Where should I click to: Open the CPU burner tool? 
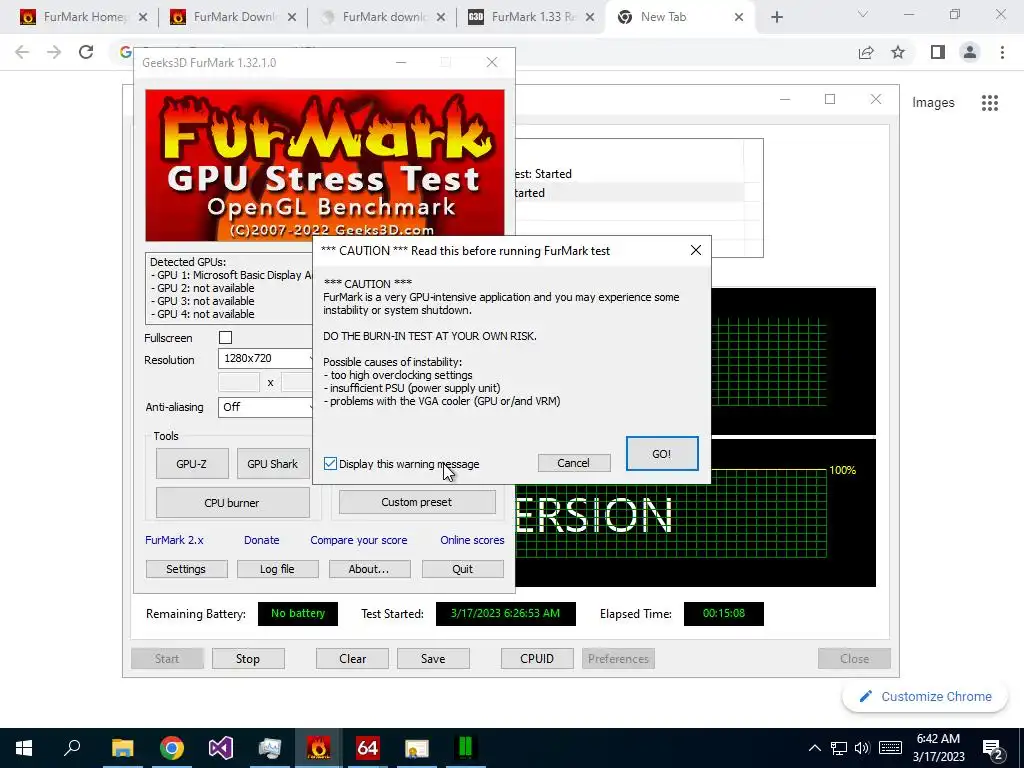pyautogui.click(x=232, y=503)
